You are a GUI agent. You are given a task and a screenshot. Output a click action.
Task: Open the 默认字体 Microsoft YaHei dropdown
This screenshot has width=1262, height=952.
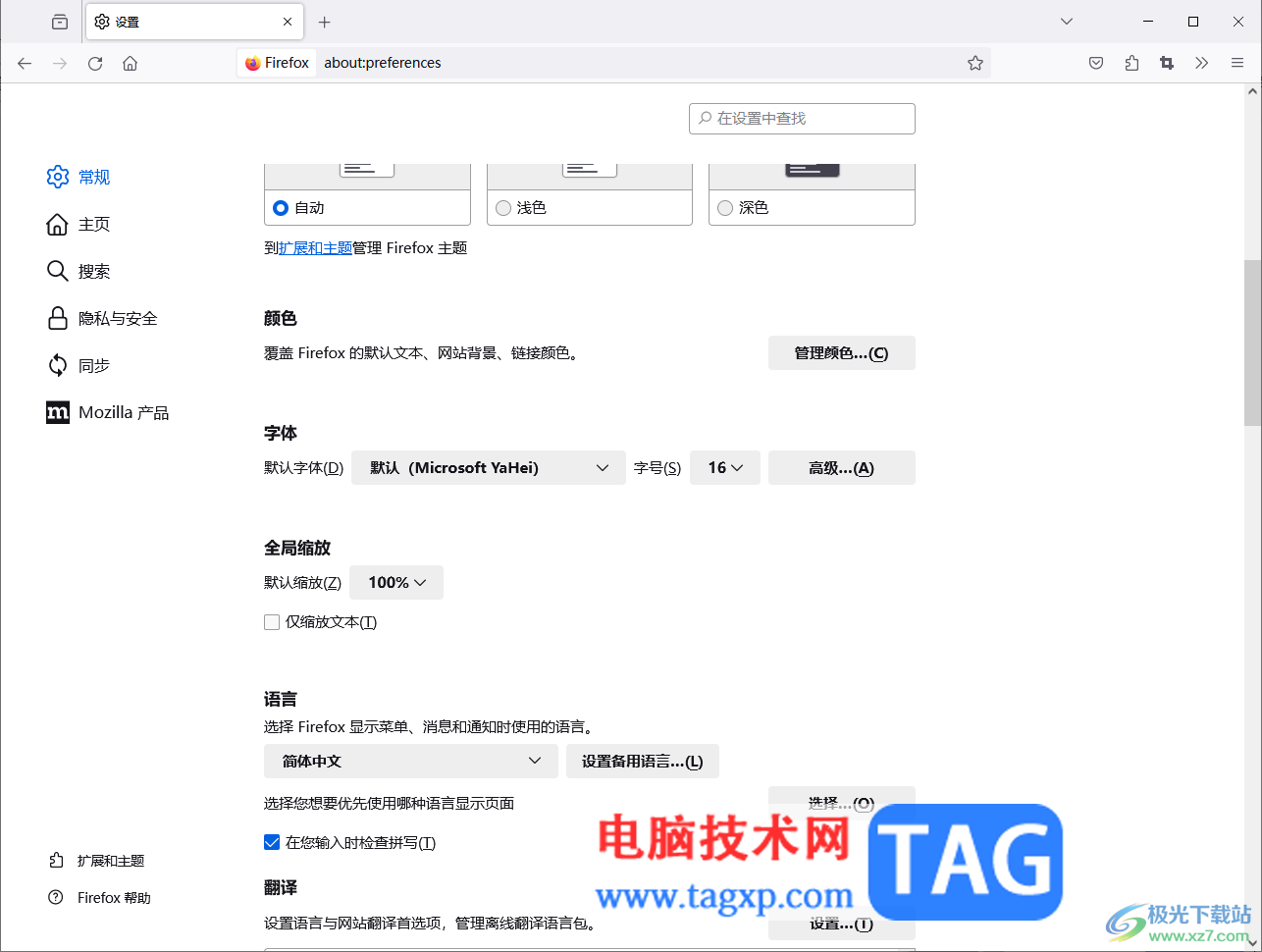pyautogui.click(x=489, y=468)
